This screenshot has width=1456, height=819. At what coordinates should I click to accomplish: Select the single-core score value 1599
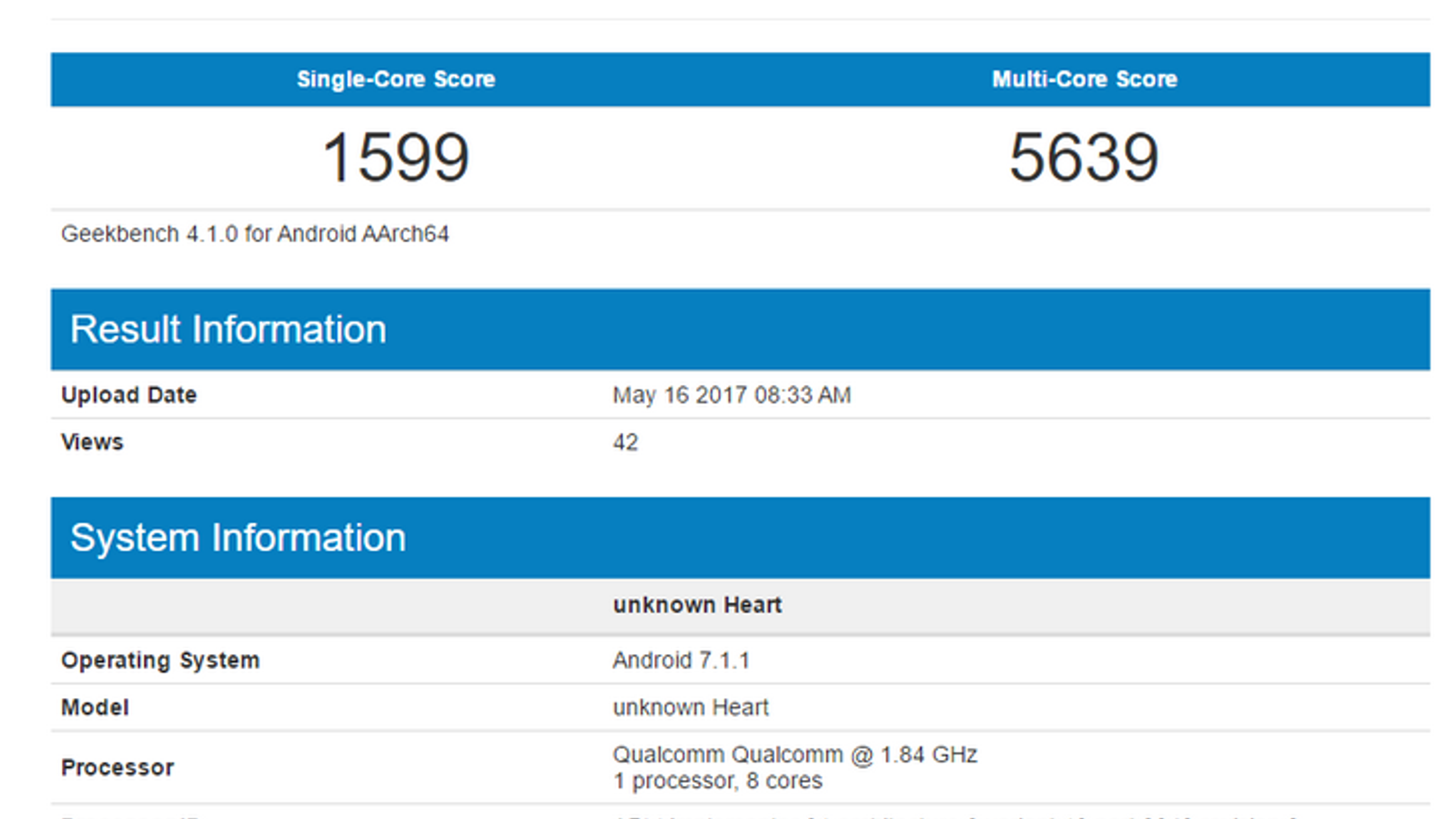396,157
